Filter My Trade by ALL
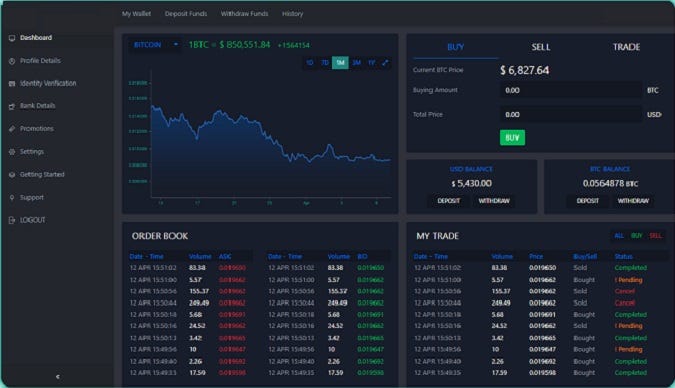 [619, 236]
